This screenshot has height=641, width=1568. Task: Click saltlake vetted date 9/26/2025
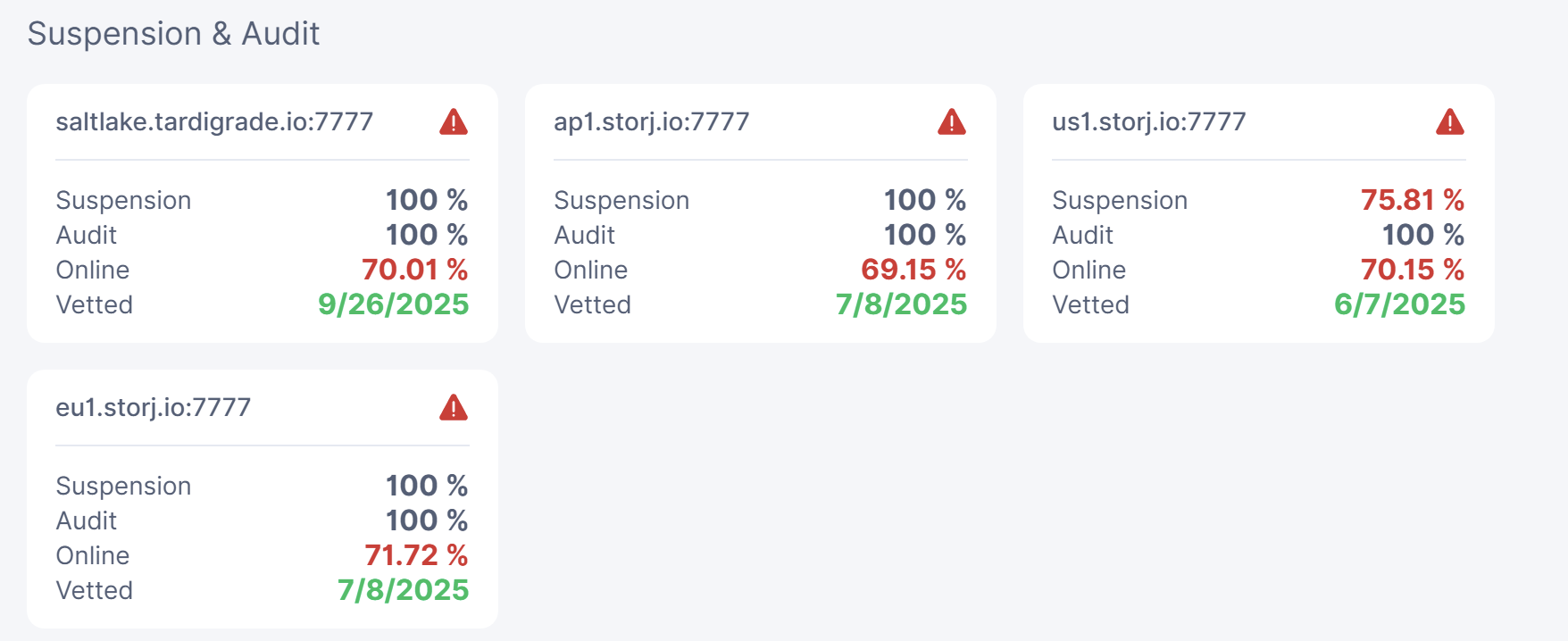tap(393, 304)
